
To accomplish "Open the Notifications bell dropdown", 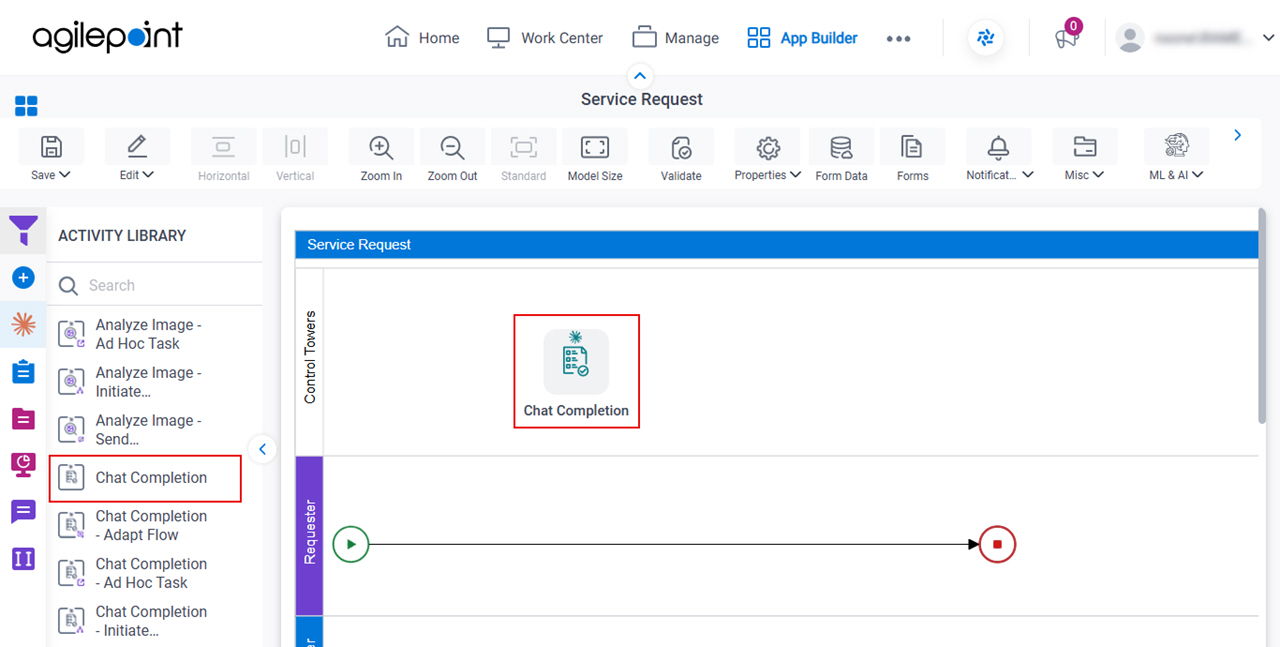I will [x=998, y=157].
